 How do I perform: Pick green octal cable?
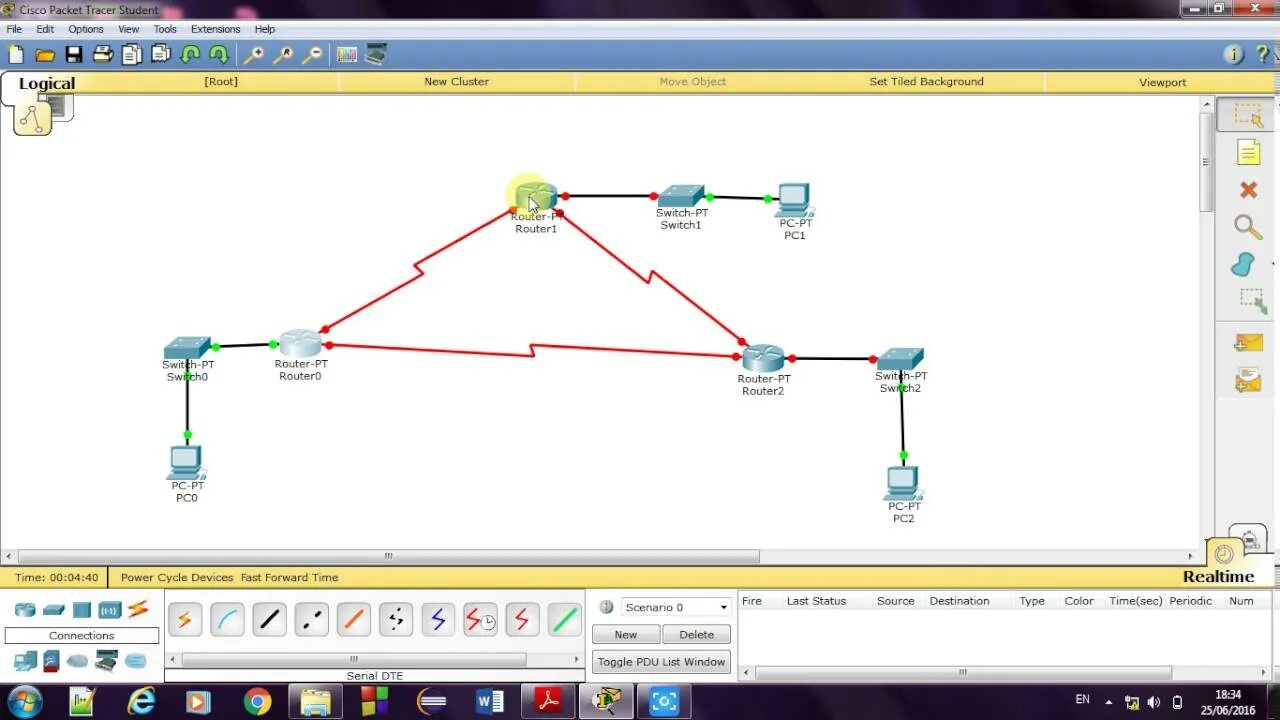pos(565,620)
